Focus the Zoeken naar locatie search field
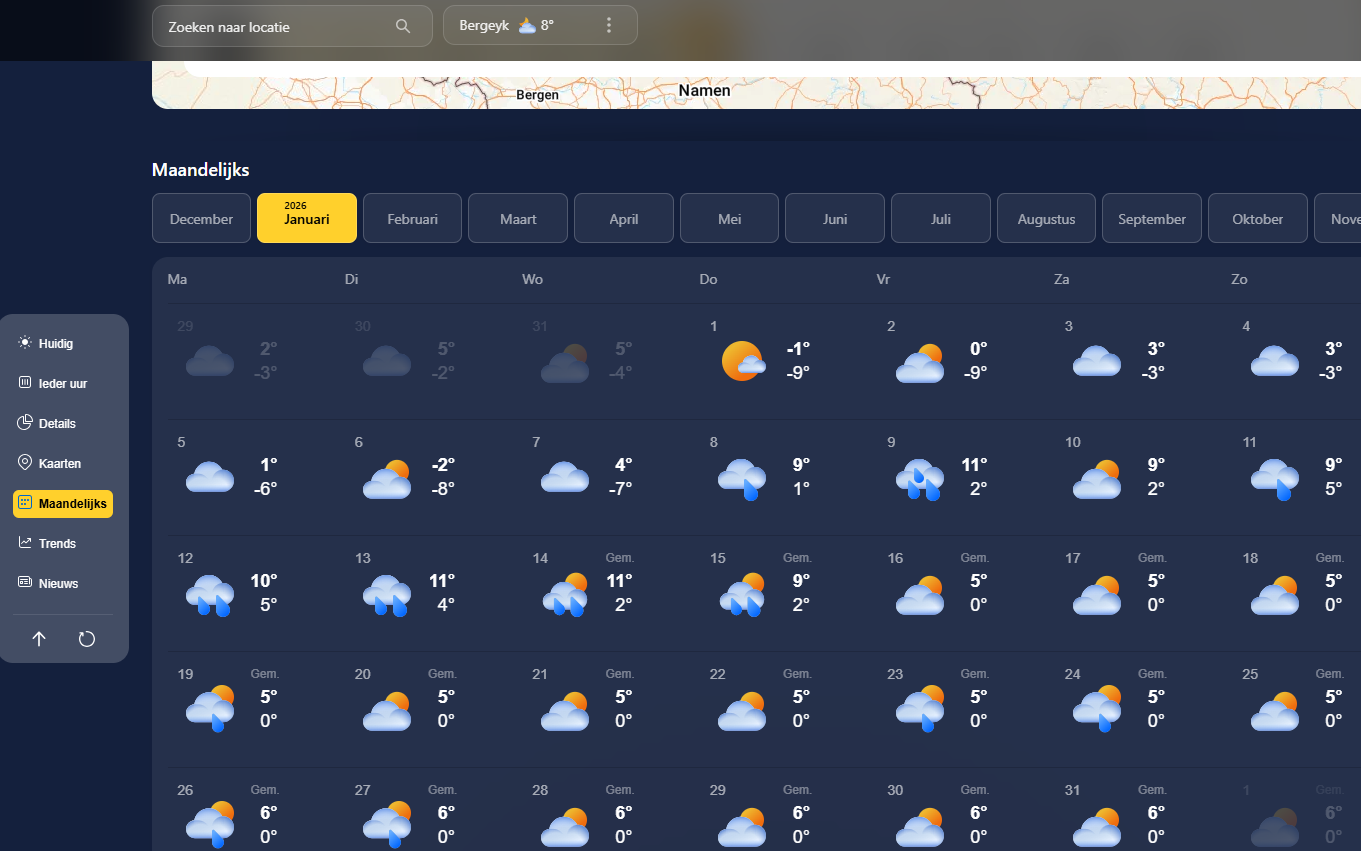The image size is (1361, 851). (x=292, y=26)
